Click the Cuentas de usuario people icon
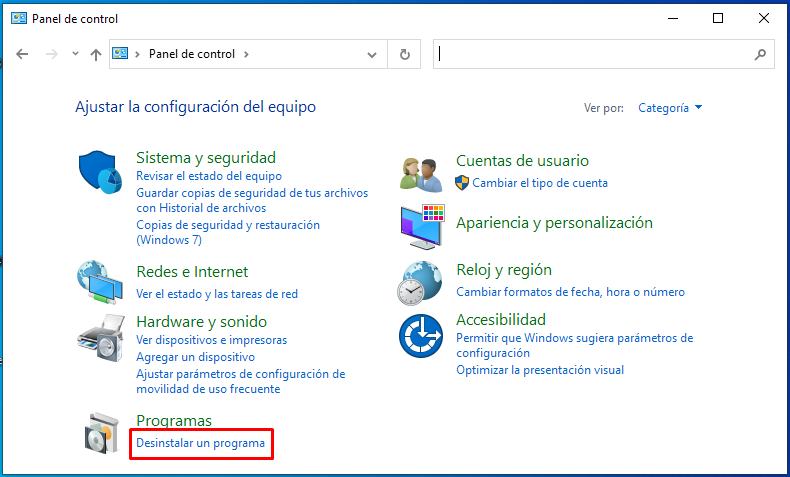 (421, 173)
